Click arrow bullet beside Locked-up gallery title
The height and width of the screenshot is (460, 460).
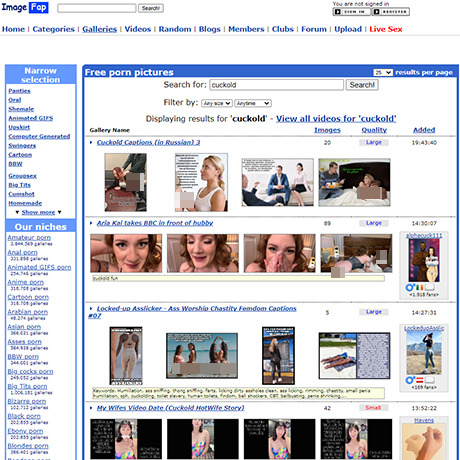[91, 308]
